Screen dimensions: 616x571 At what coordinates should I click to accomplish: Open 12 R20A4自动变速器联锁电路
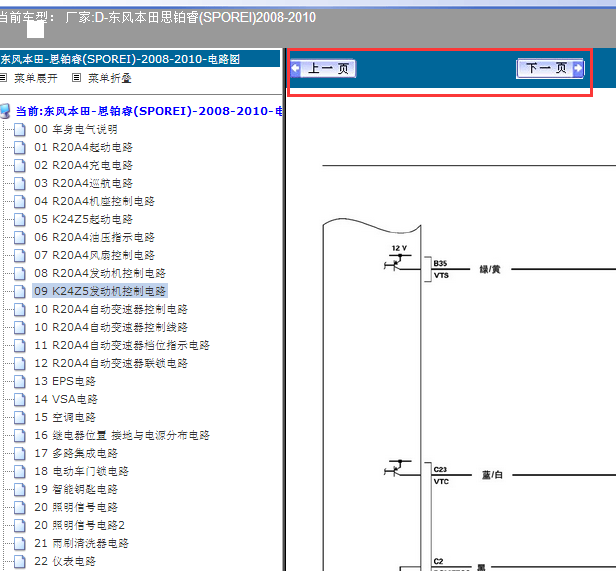point(111,364)
